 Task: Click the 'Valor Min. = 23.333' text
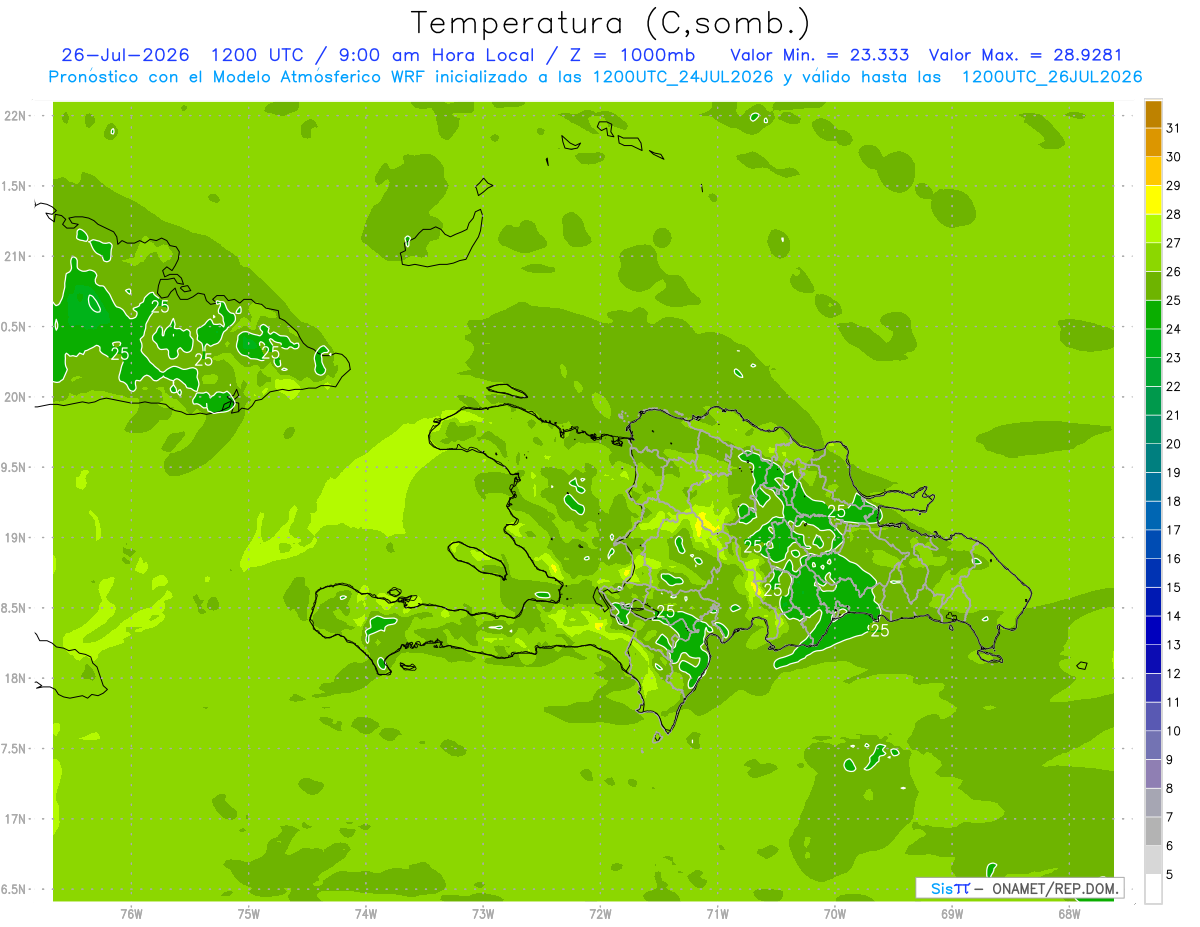(820, 55)
